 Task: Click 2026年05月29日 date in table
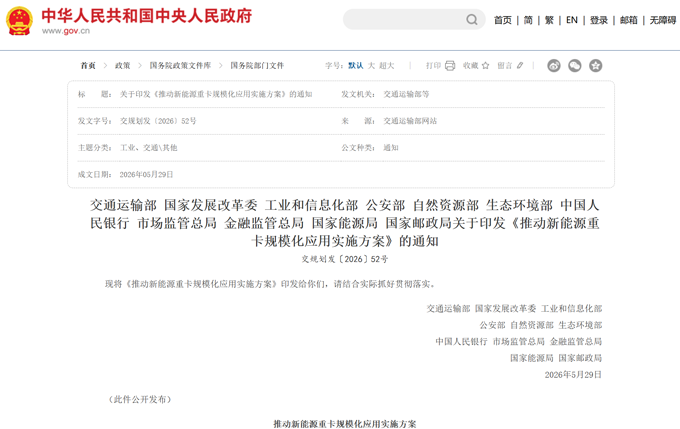pos(146,174)
